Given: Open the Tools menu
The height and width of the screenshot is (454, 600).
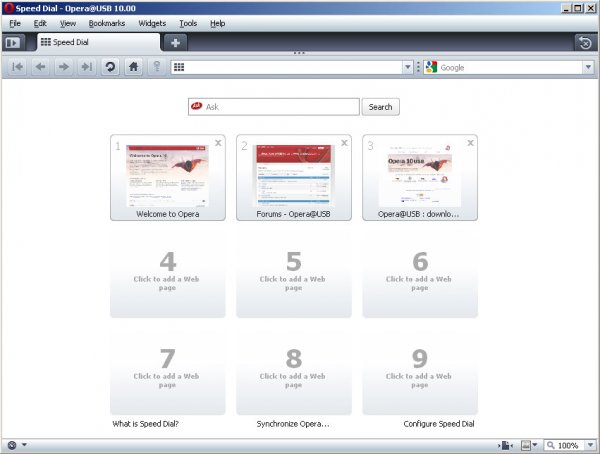Looking at the screenshot, I should (188, 23).
